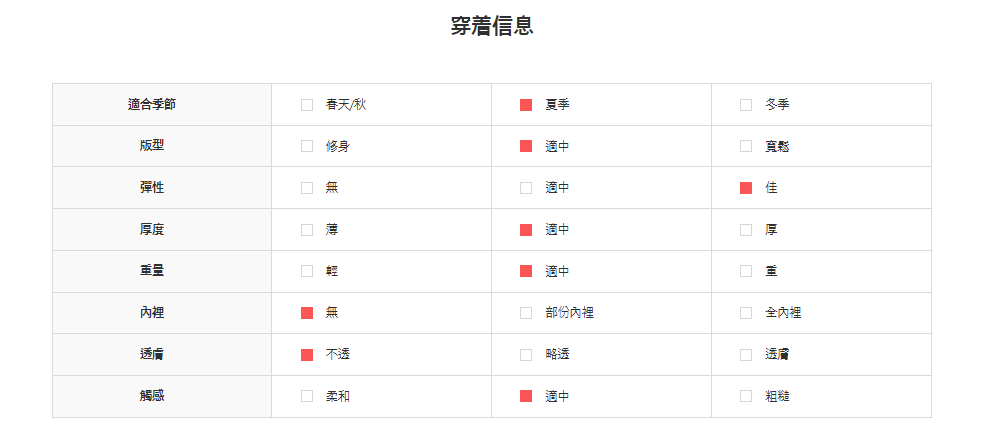Uncheck the red 佳 checkbox for 彈性

pos(746,188)
